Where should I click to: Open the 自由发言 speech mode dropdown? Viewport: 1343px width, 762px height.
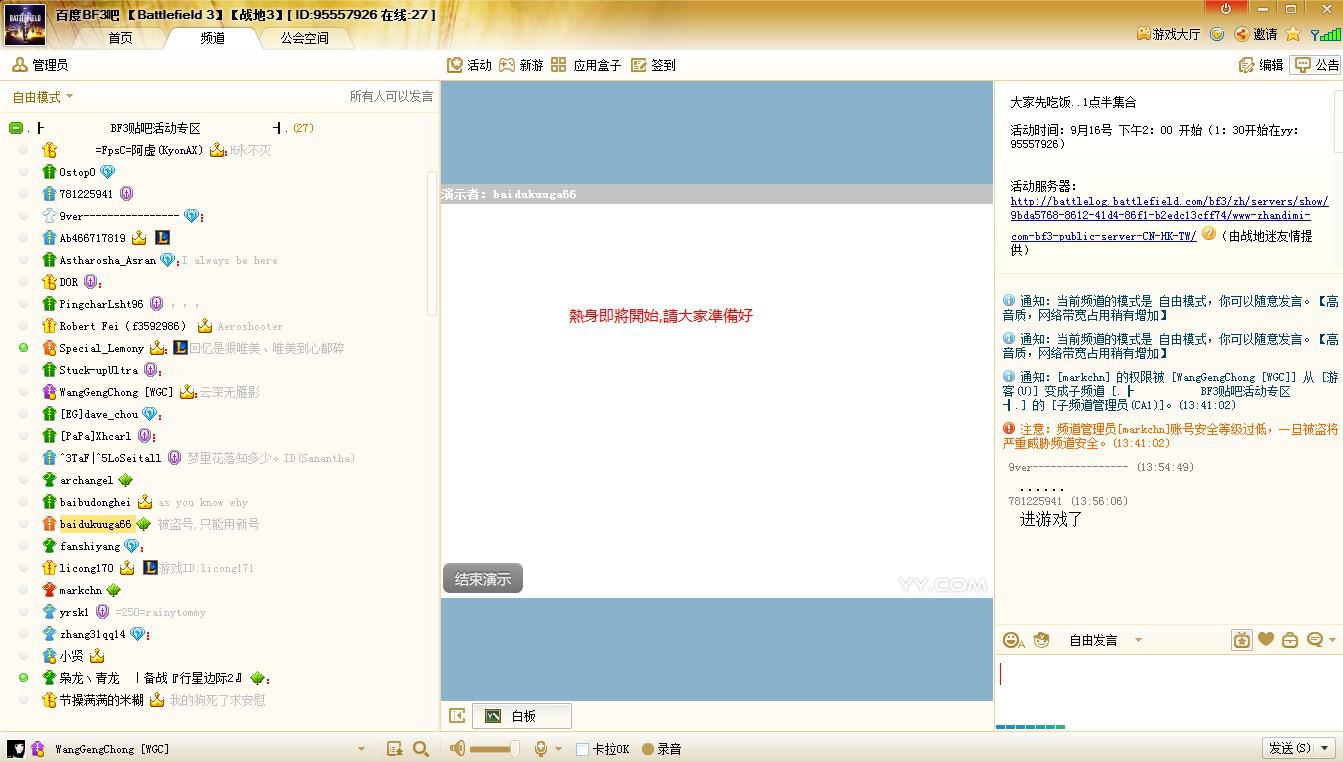(1105, 640)
